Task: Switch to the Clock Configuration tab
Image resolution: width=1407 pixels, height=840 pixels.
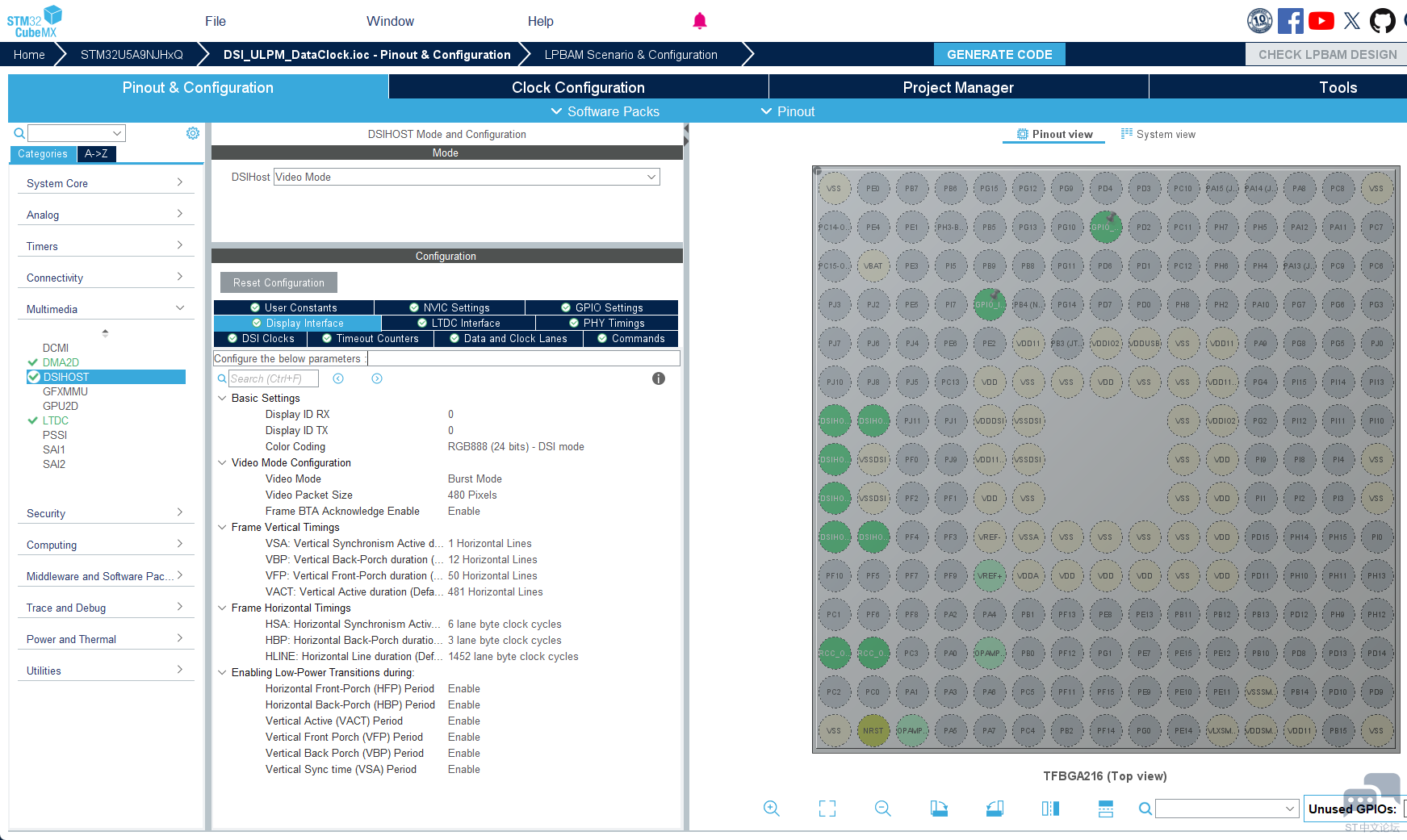Action: click(x=578, y=87)
